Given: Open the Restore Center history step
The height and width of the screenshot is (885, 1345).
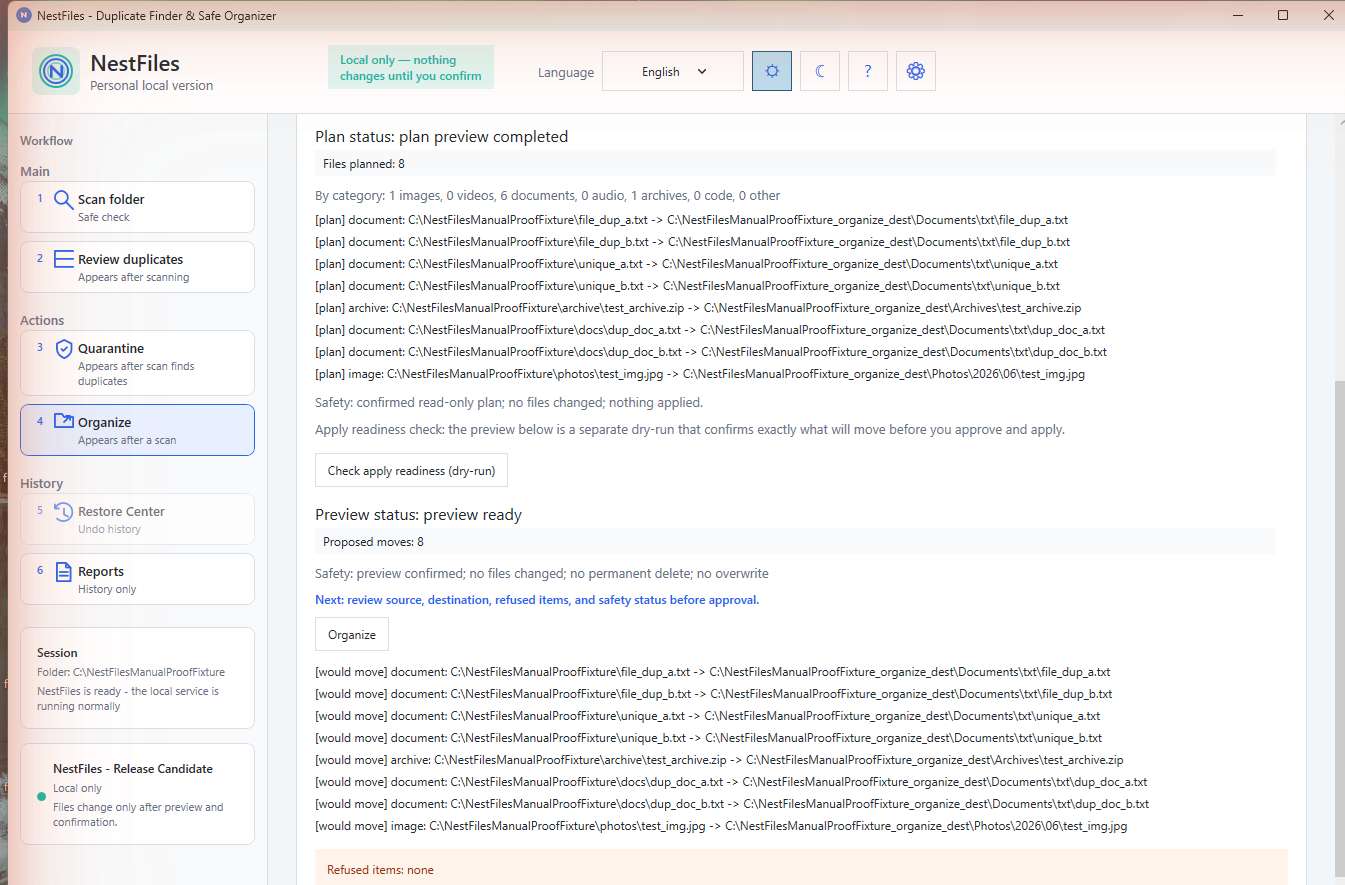Looking at the screenshot, I should point(137,519).
